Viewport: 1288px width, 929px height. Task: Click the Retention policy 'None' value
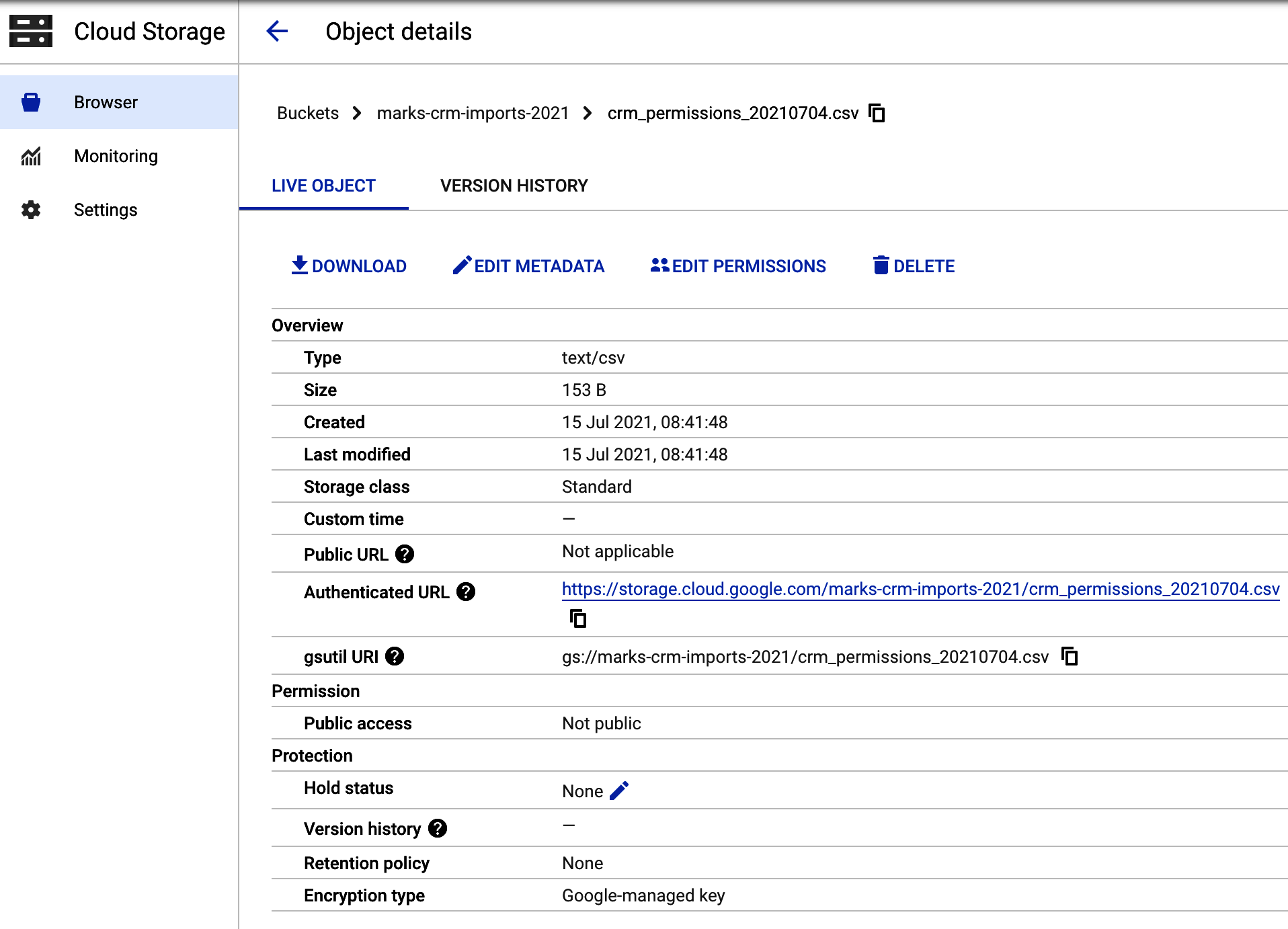pos(583,863)
